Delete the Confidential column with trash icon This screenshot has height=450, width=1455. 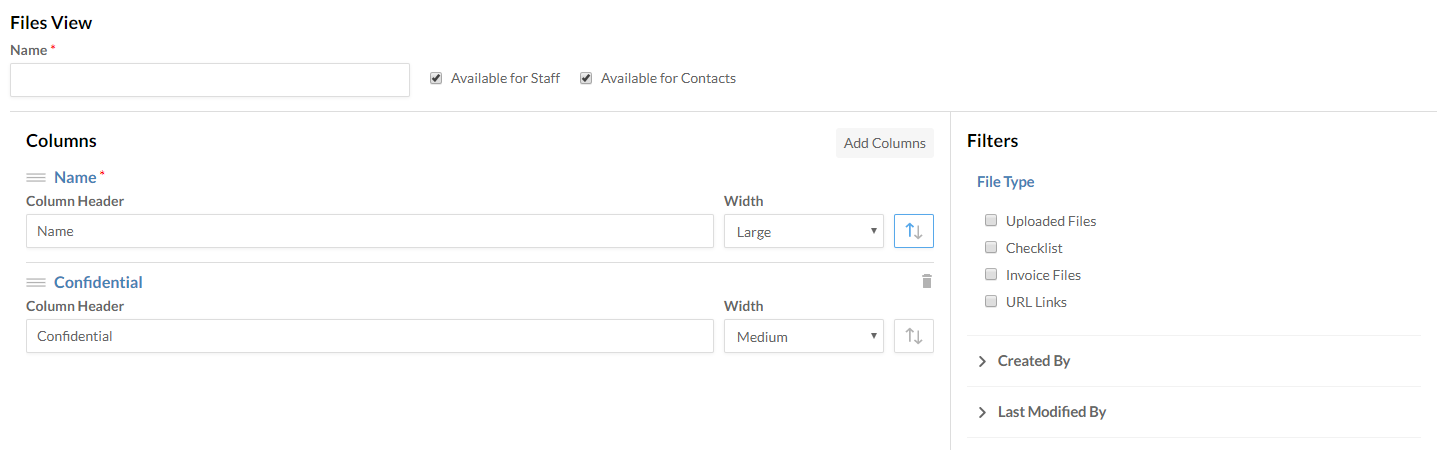pos(926,281)
